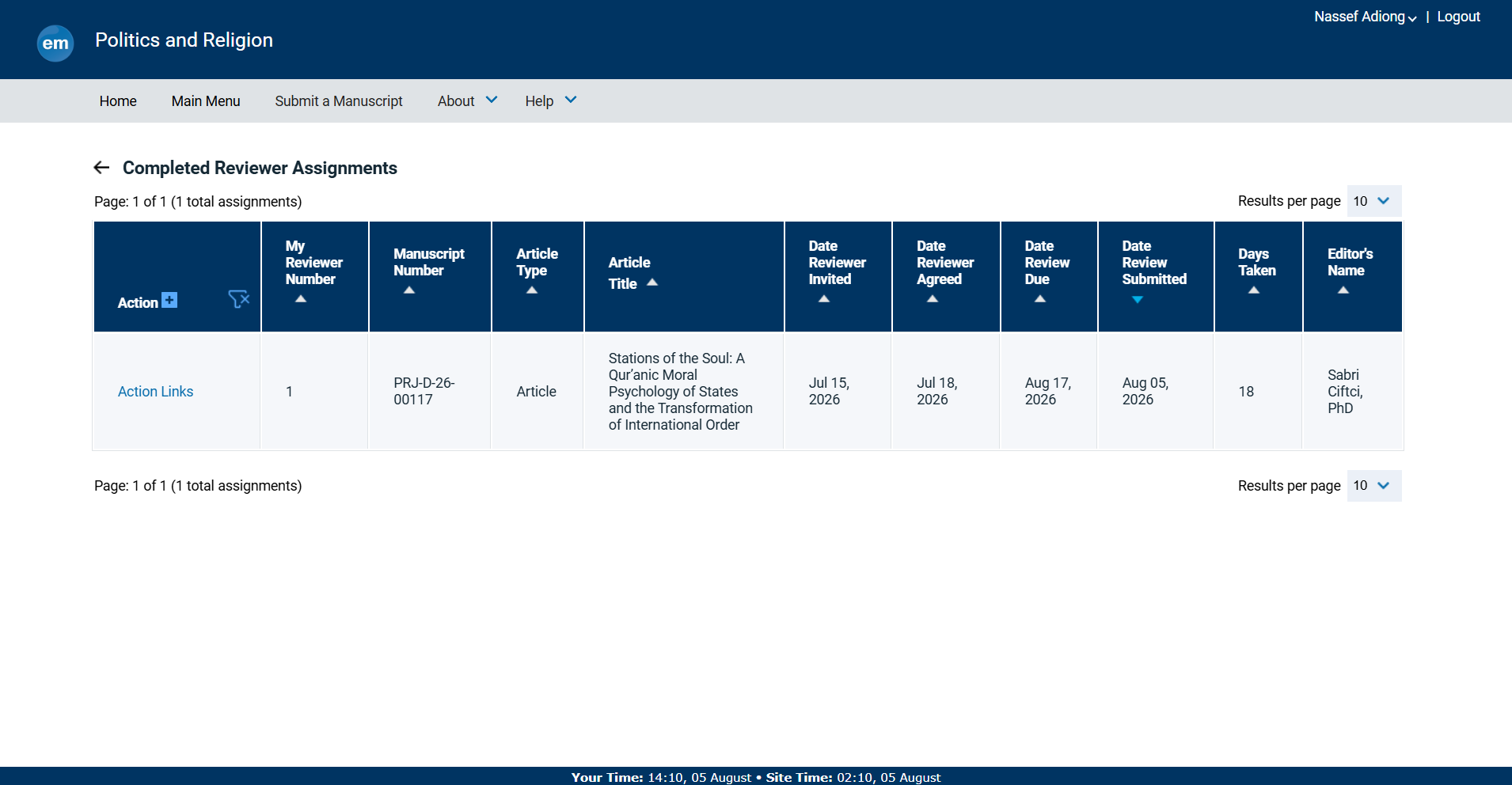The height and width of the screenshot is (785, 1512).
Task: Click the Your Time status bar text
Action: tap(661, 777)
